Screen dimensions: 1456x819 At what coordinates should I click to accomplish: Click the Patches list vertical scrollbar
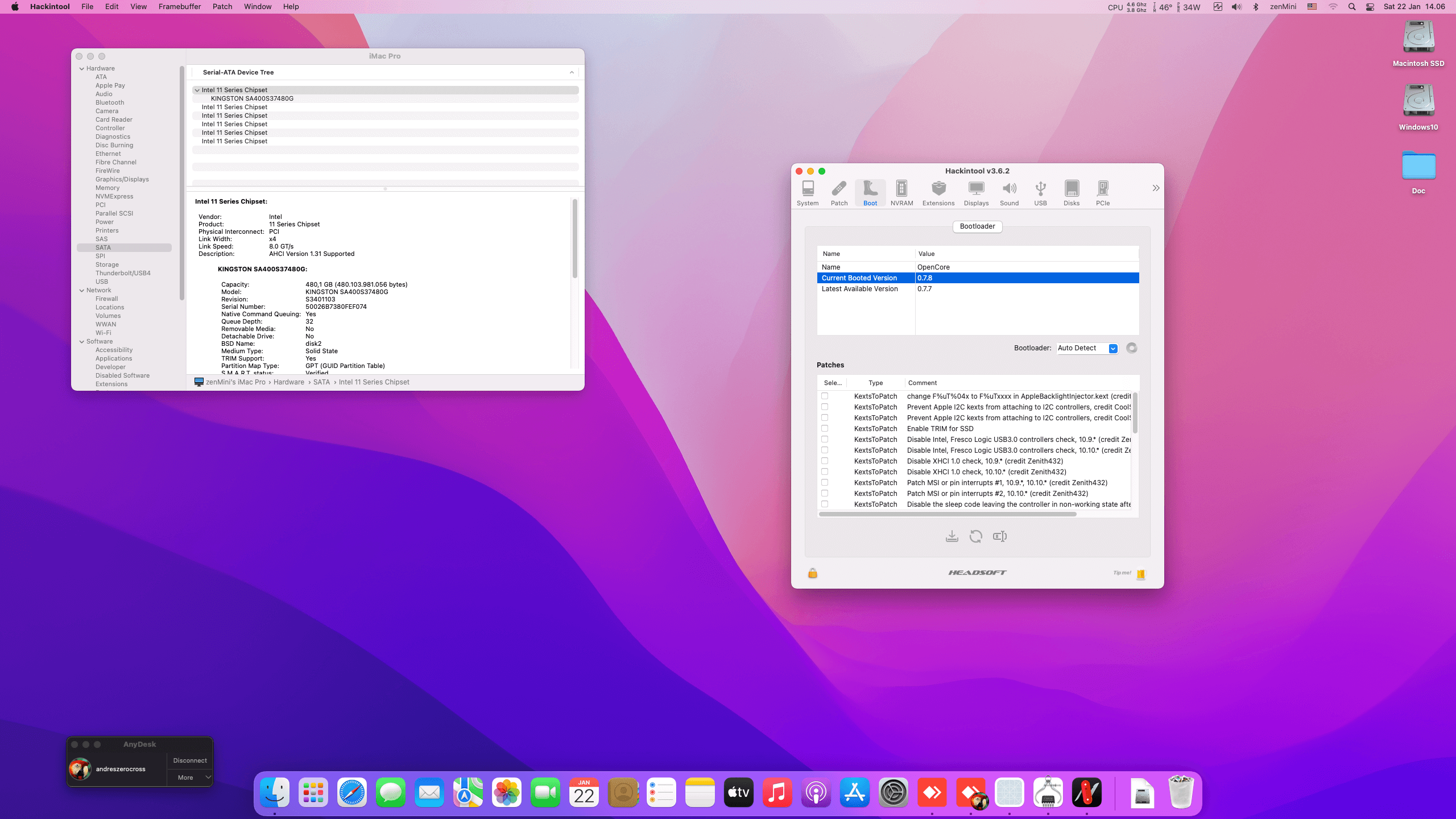[1135, 412]
